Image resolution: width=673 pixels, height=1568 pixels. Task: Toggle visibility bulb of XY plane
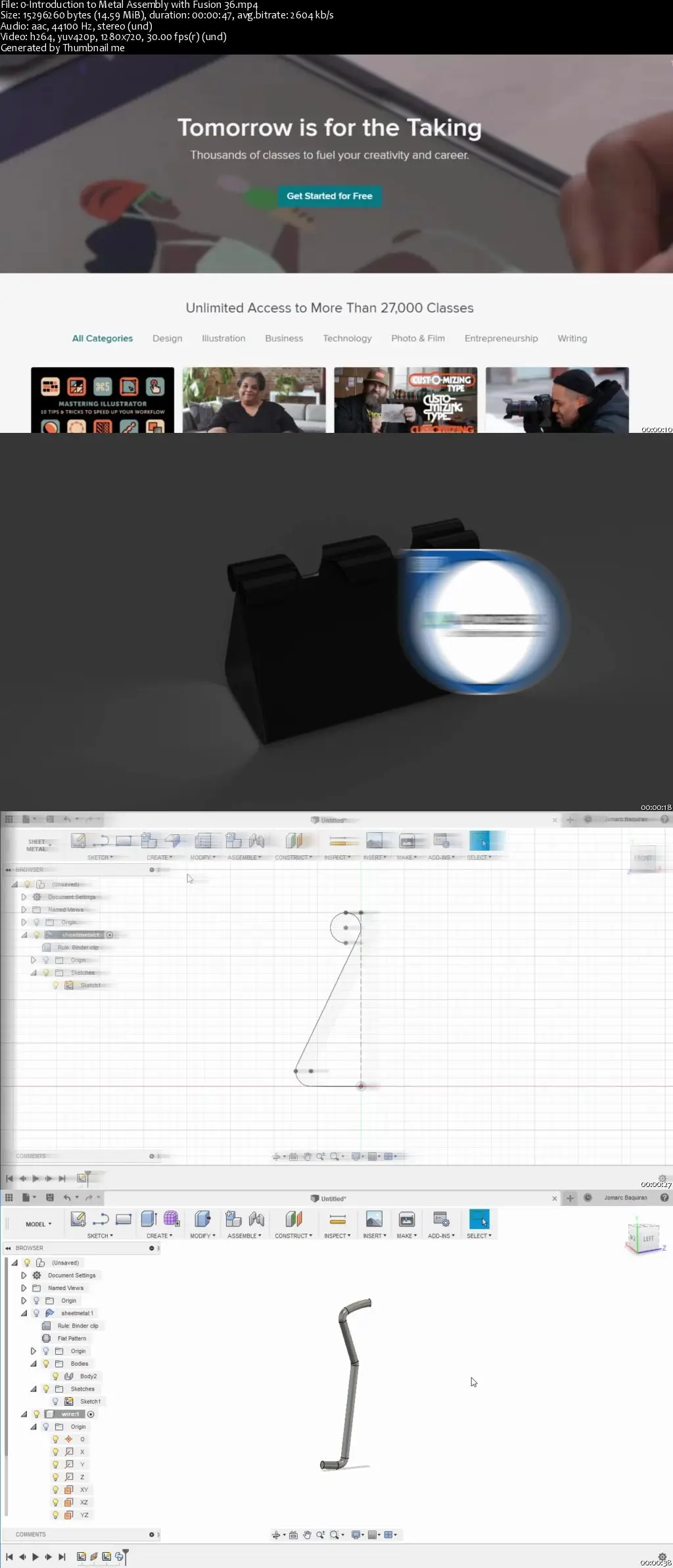[56, 1489]
